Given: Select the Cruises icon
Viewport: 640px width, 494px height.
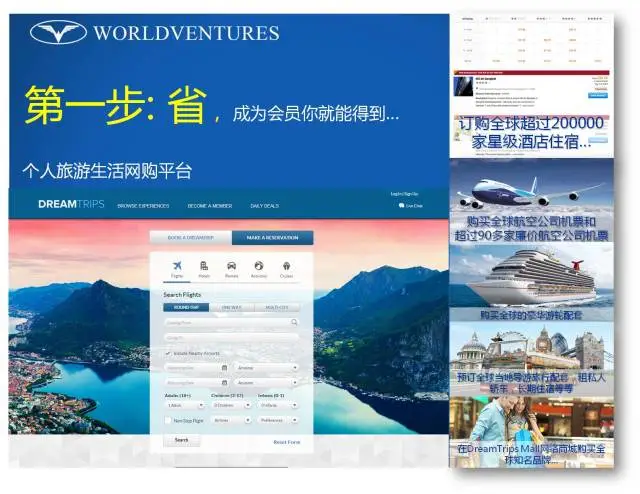Looking at the screenshot, I should [x=286, y=266].
